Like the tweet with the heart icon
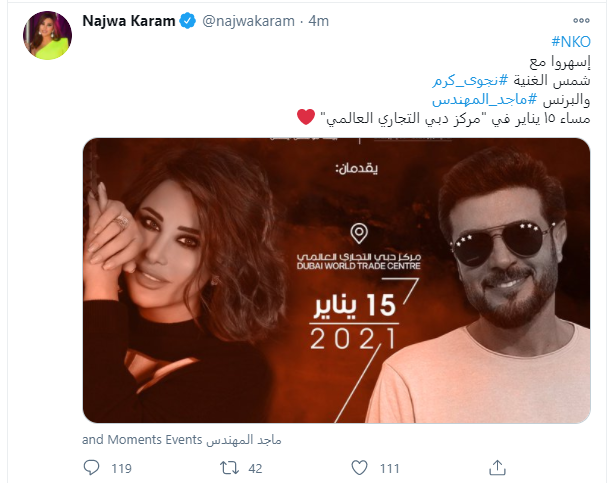This screenshot has height=483, width=609. pyautogui.click(x=359, y=468)
